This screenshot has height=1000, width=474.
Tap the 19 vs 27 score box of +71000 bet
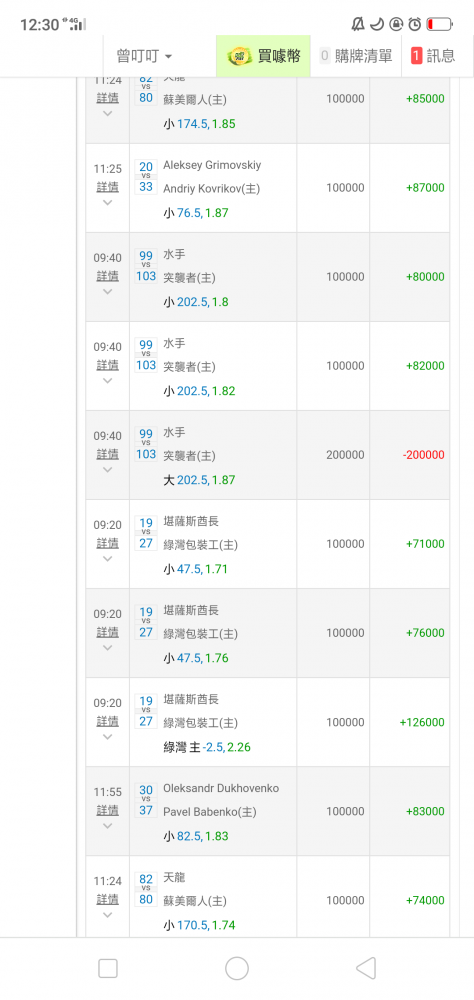(146, 533)
